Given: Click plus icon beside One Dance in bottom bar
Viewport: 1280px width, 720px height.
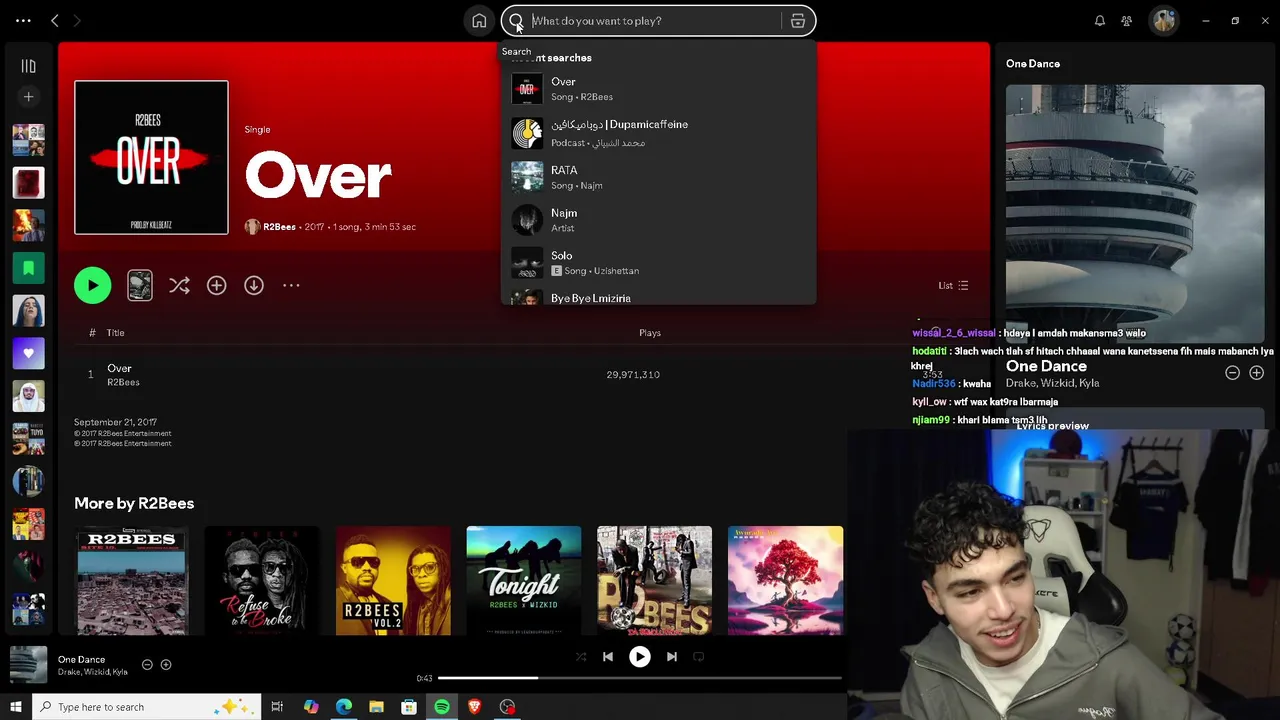Looking at the screenshot, I should pos(166,664).
